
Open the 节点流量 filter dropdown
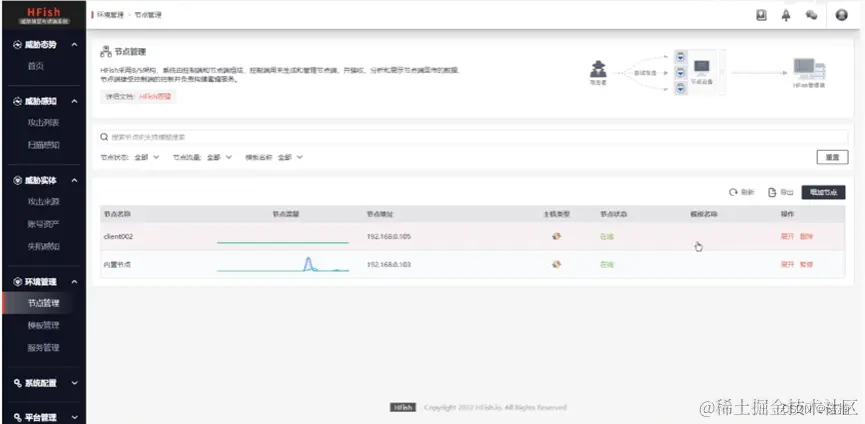point(219,157)
